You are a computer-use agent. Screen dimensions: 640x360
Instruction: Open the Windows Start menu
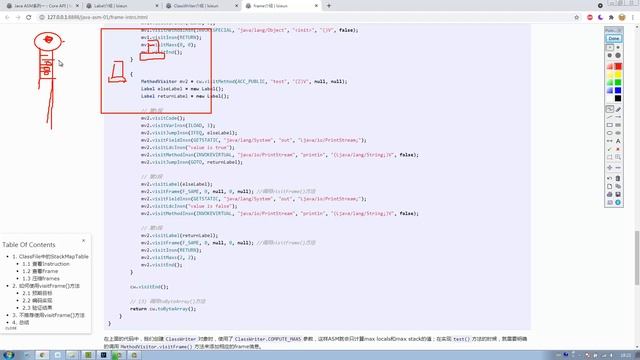tap(8, 355)
